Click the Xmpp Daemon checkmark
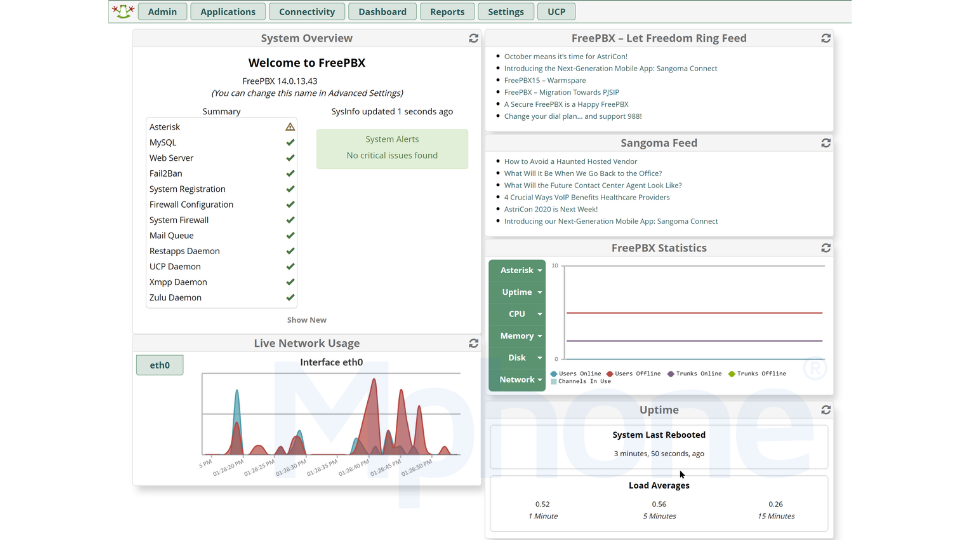The height and width of the screenshot is (540, 960). [290, 282]
